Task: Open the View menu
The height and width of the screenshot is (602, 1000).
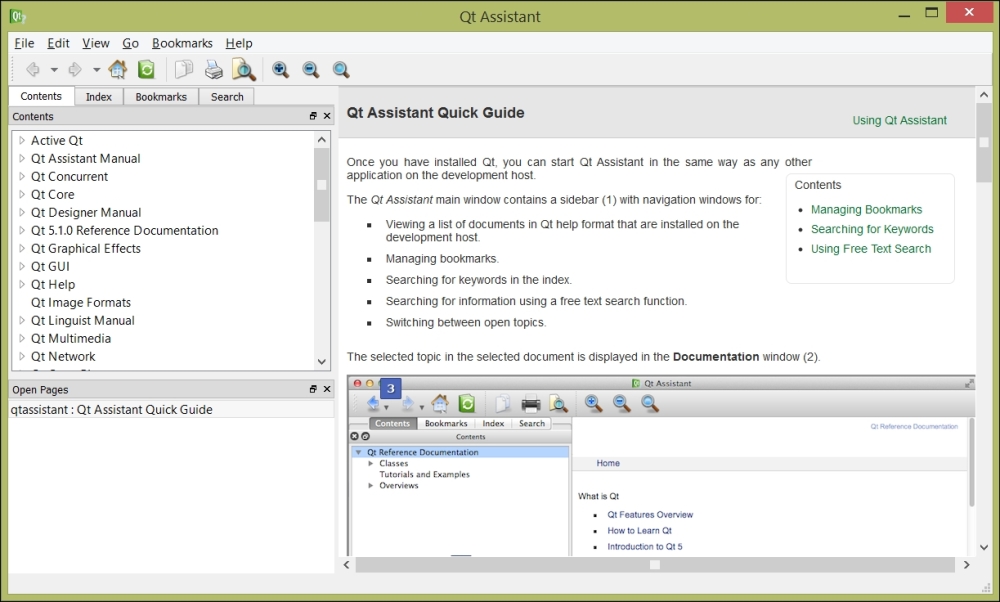Action: [x=96, y=43]
